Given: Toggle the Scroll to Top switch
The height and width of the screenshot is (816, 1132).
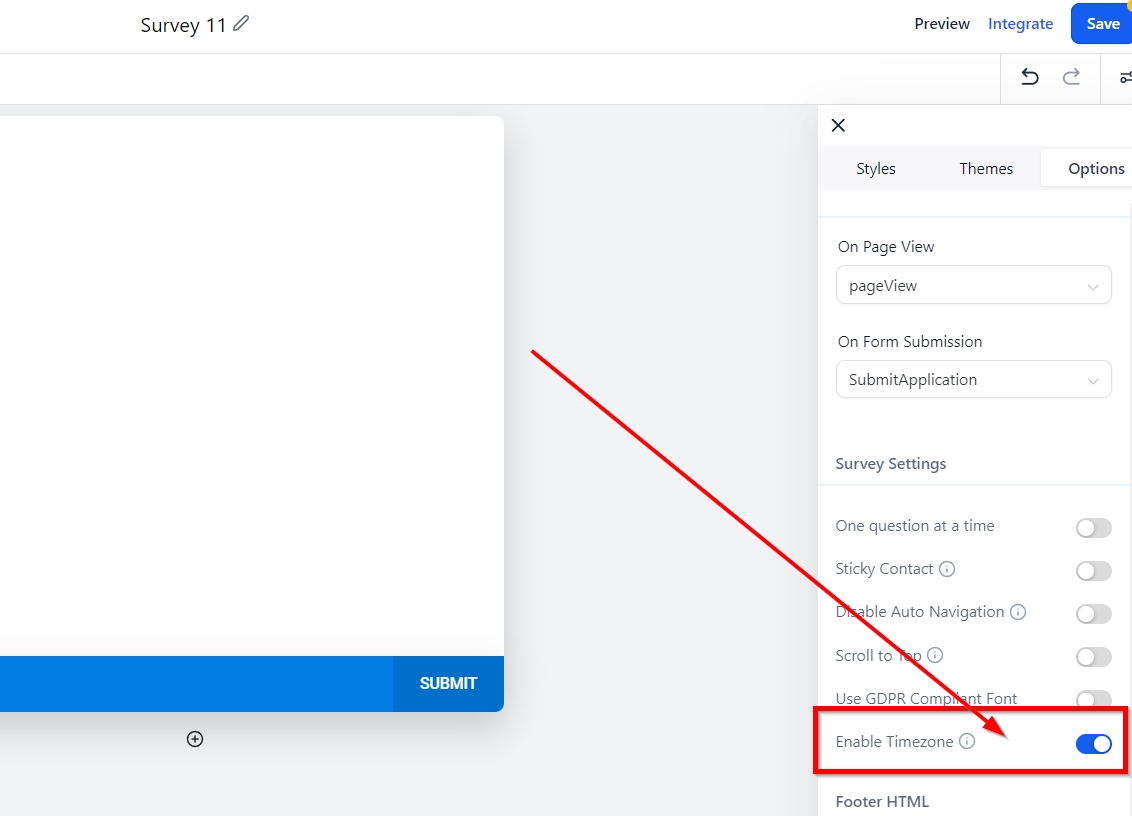Looking at the screenshot, I should (x=1093, y=657).
